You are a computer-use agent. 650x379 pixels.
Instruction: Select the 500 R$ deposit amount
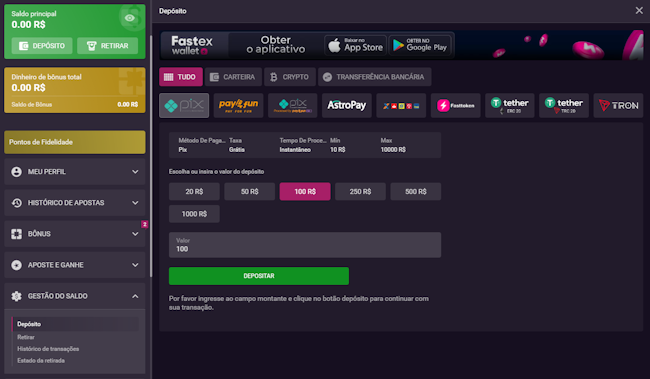coord(416,192)
